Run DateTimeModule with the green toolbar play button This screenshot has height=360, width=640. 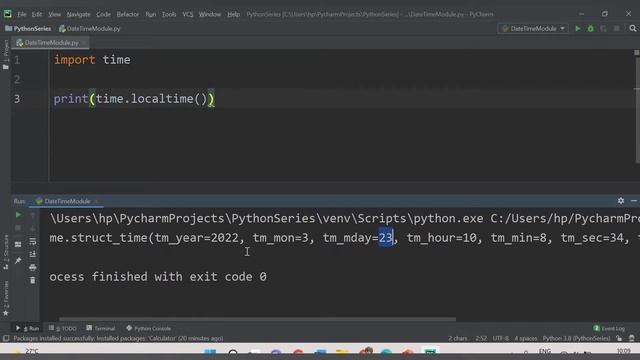point(578,29)
